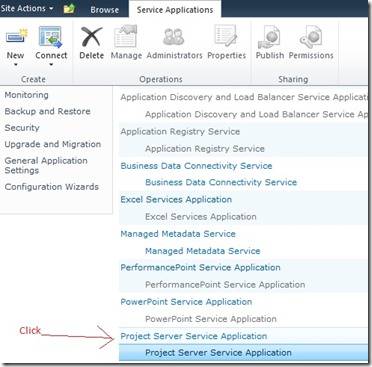
Task: Open the PowerPoint Service Application link
Action: 186,302
